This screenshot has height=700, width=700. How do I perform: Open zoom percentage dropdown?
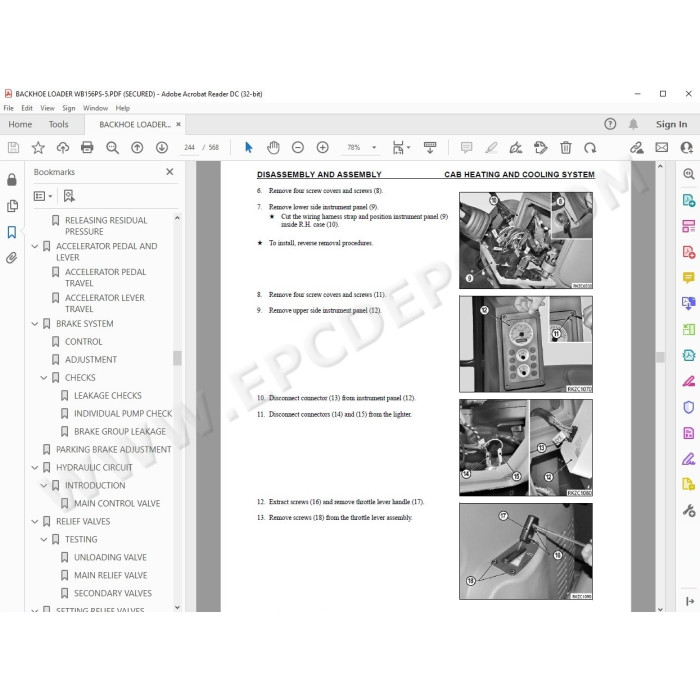click(374, 147)
